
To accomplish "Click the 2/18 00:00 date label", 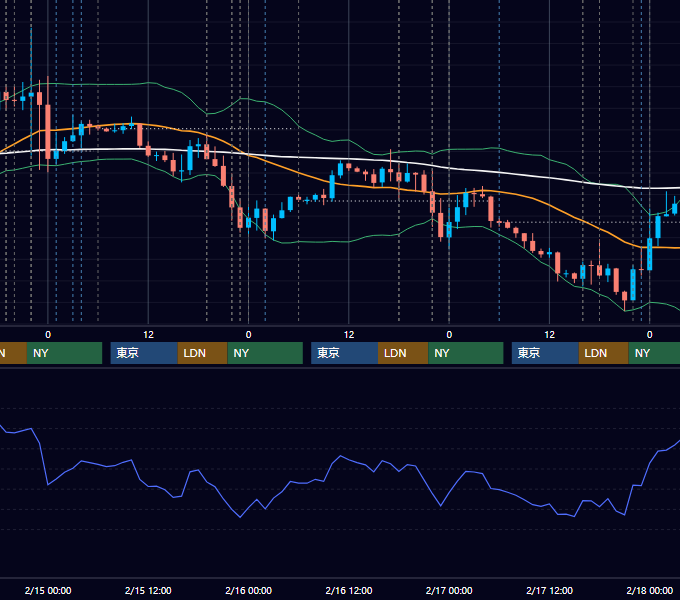I will pyautogui.click(x=650, y=590).
